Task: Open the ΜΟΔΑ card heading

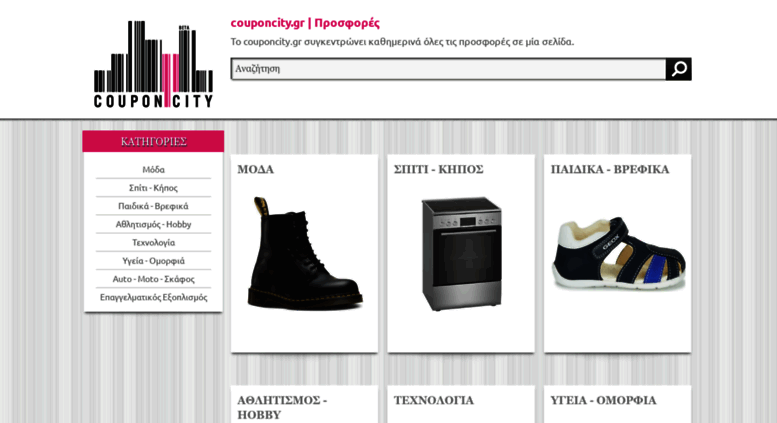Action: pos(256,169)
